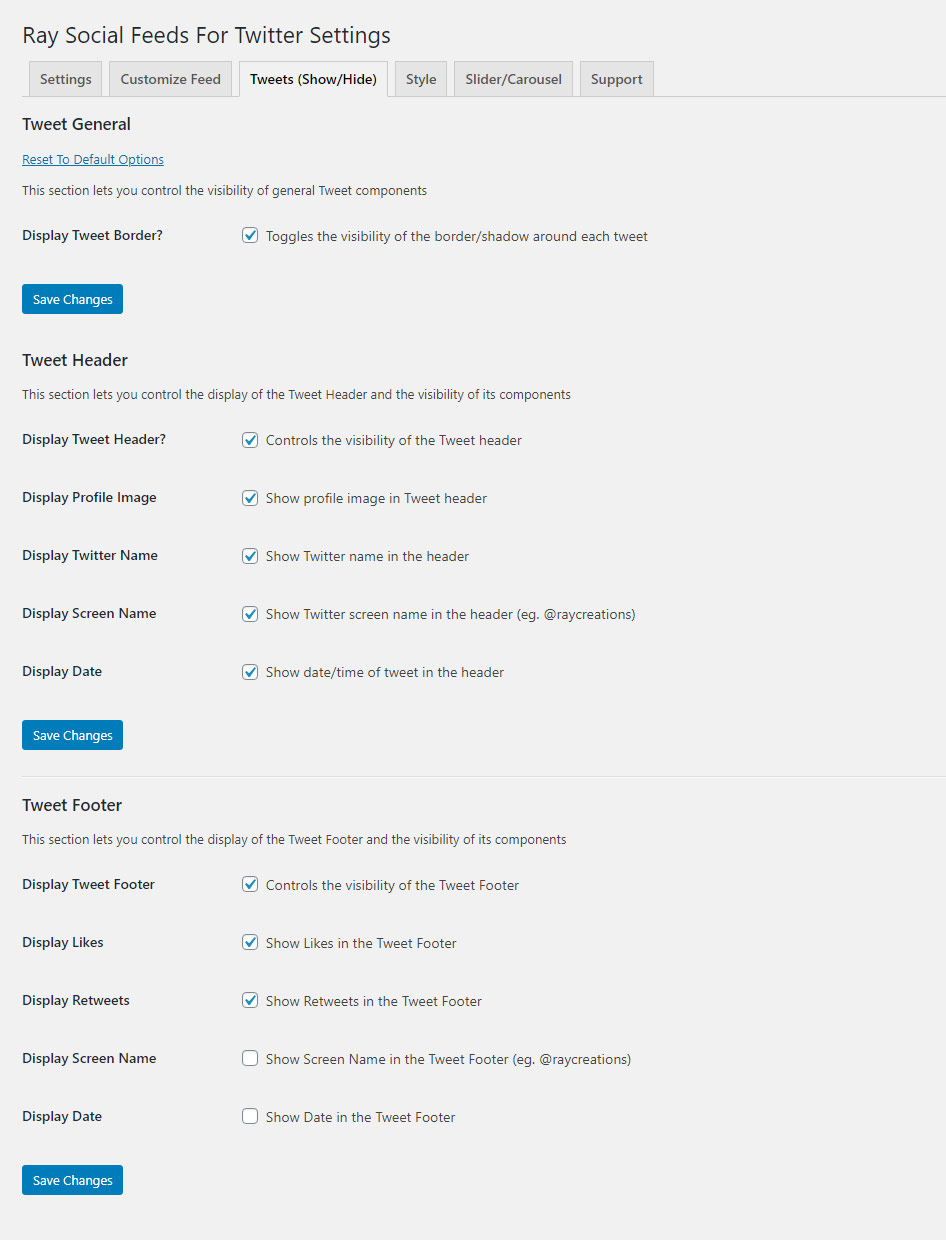Image resolution: width=946 pixels, height=1240 pixels.
Task: Toggle the Display Tweet Header checkbox
Action: tap(250, 439)
